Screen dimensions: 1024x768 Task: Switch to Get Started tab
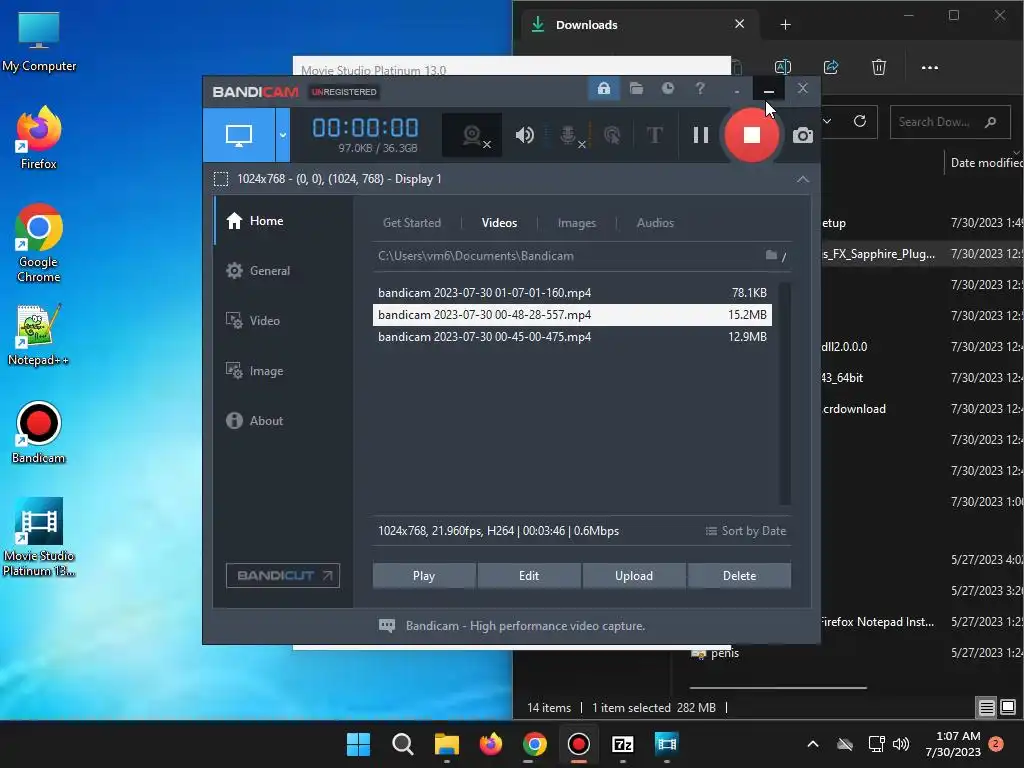pos(411,223)
